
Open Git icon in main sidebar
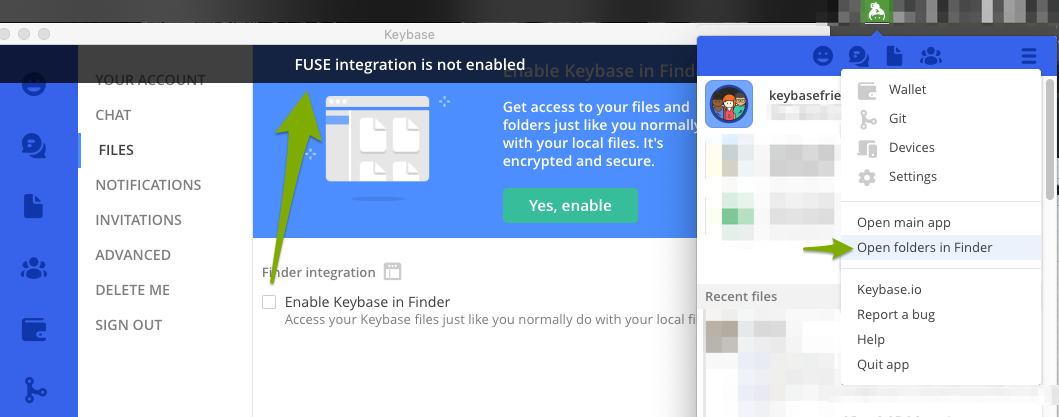(34, 391)
